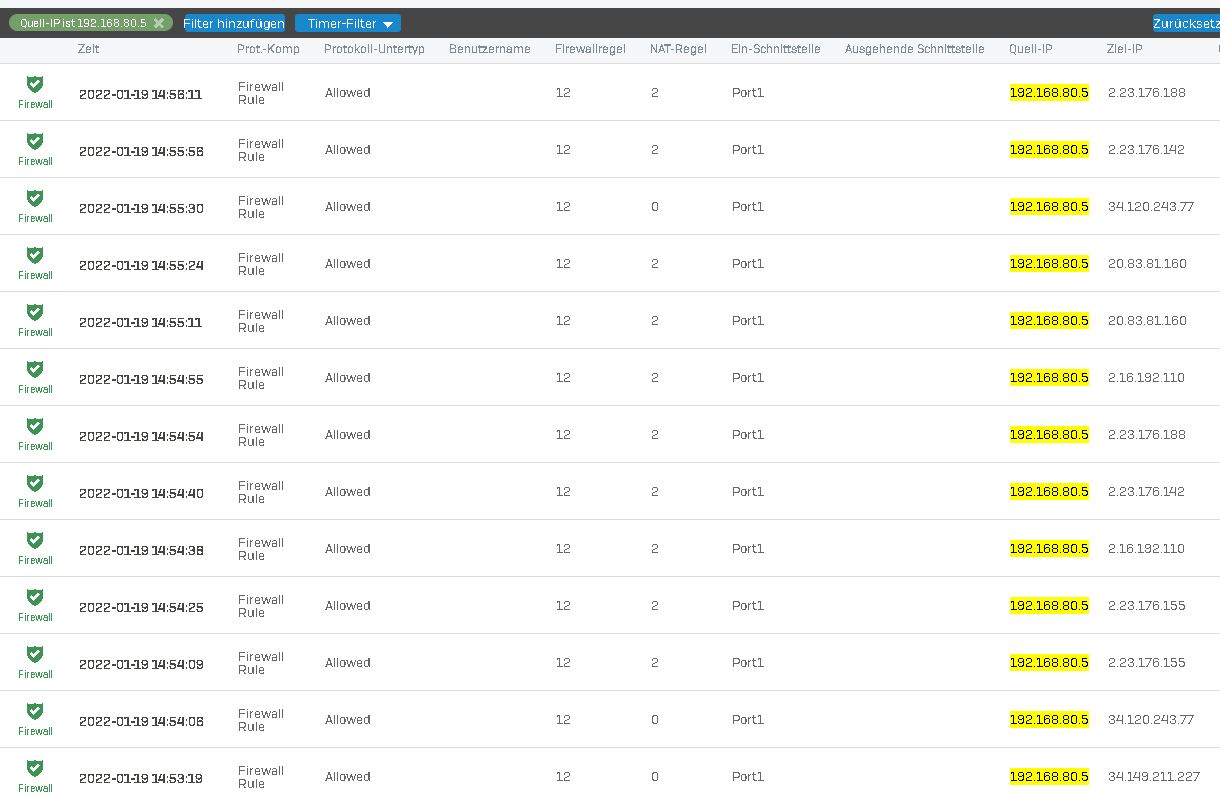Open the Timer-Filter dropdown
The height and width of the screenshot is (798, 1220).
[348, 23]
